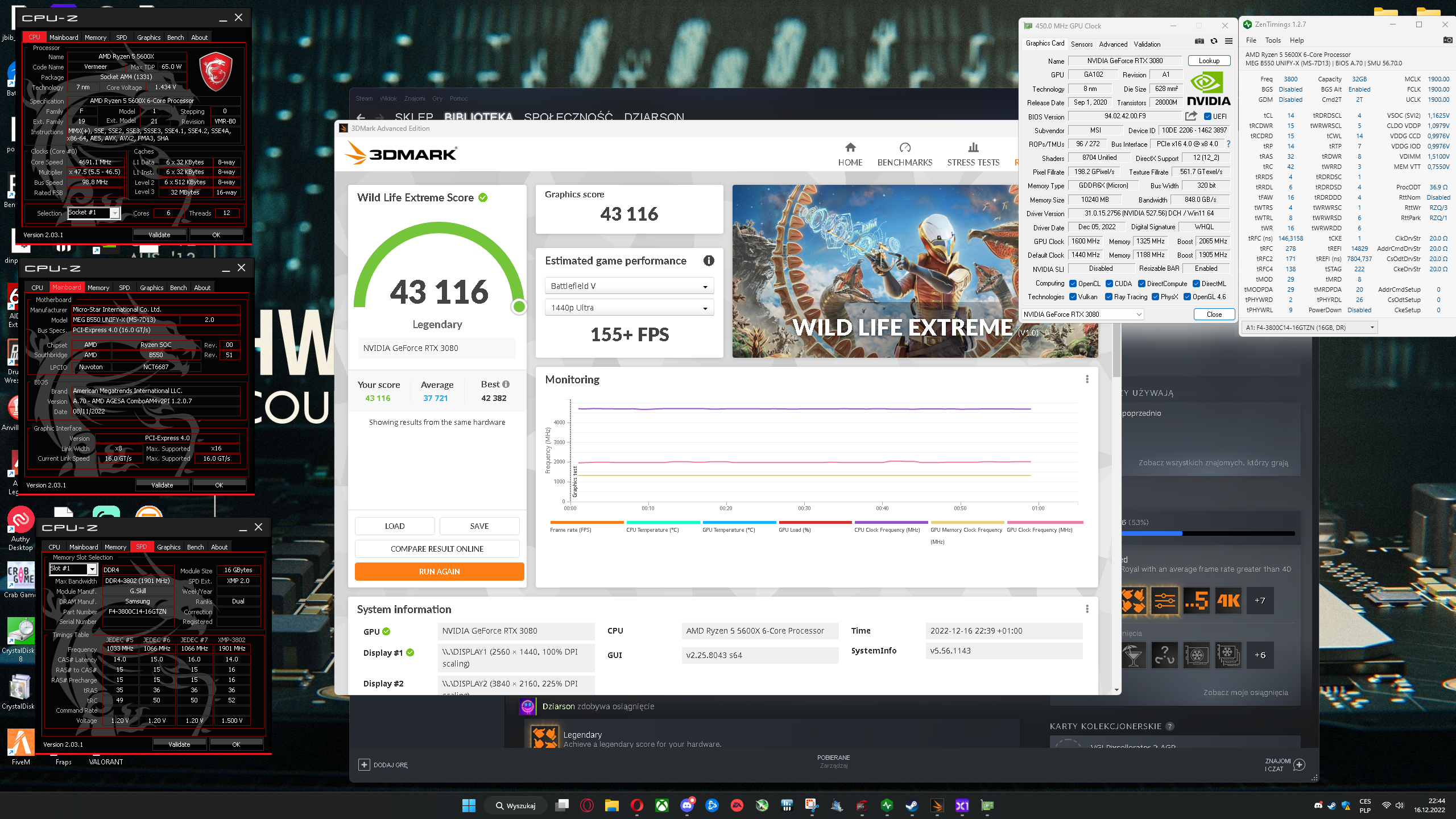1456x819 pixels.
Task: Click Lookup button in GPU-Z
Action: pyautogui.click(x=1209, y=61)
